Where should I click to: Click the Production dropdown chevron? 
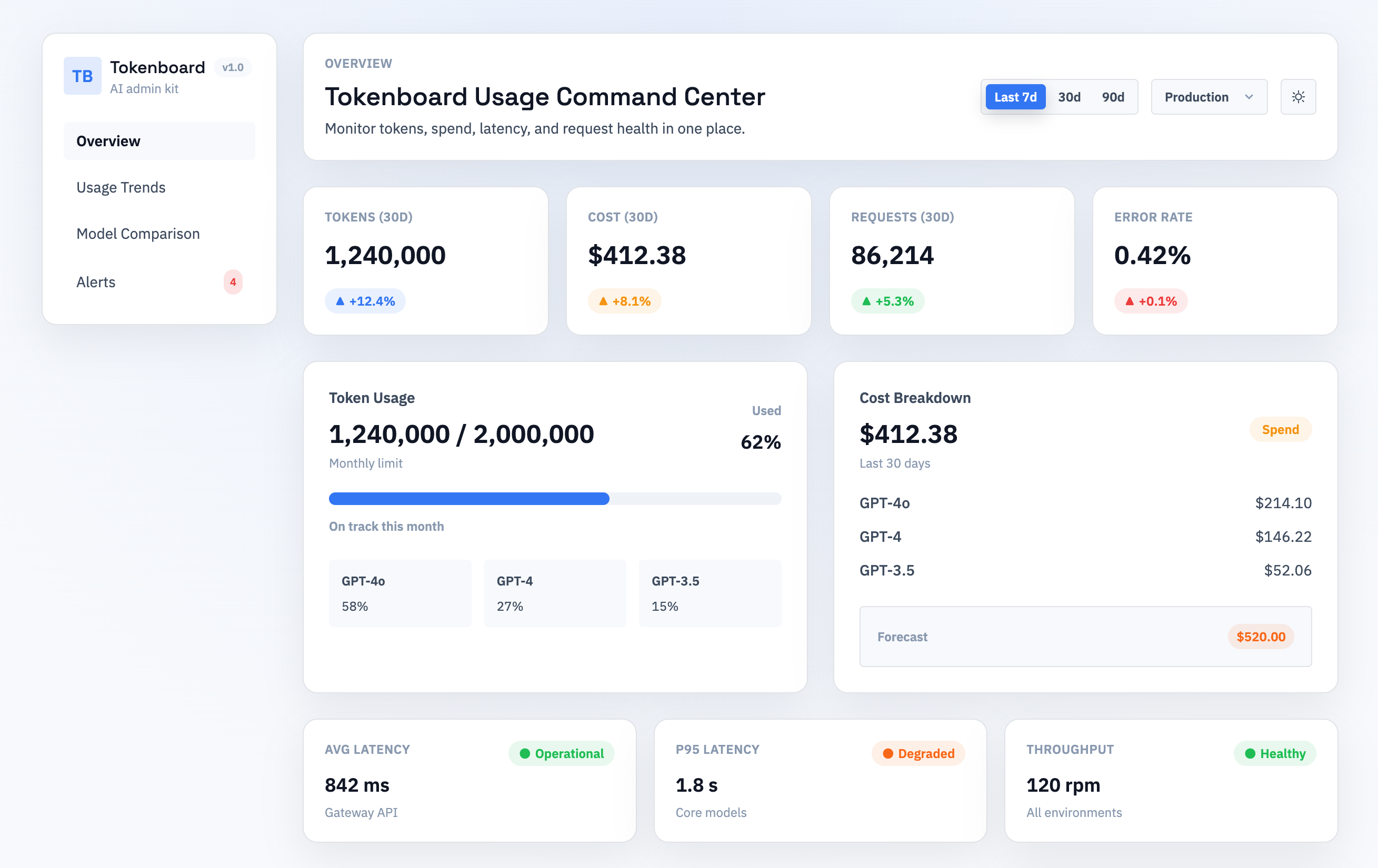1249,97
